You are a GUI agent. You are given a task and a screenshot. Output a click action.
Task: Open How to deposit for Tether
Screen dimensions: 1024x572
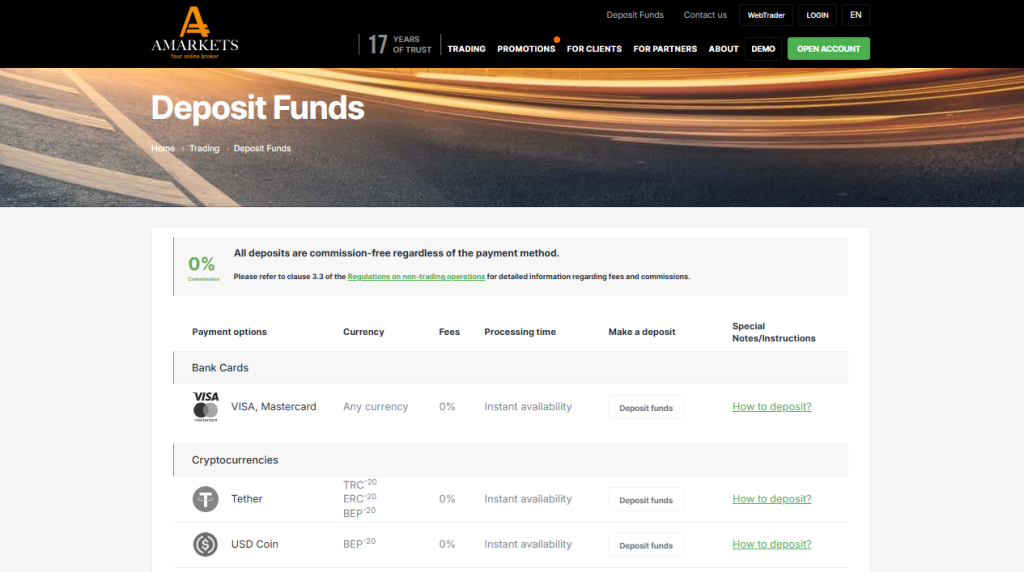point(771,499)
